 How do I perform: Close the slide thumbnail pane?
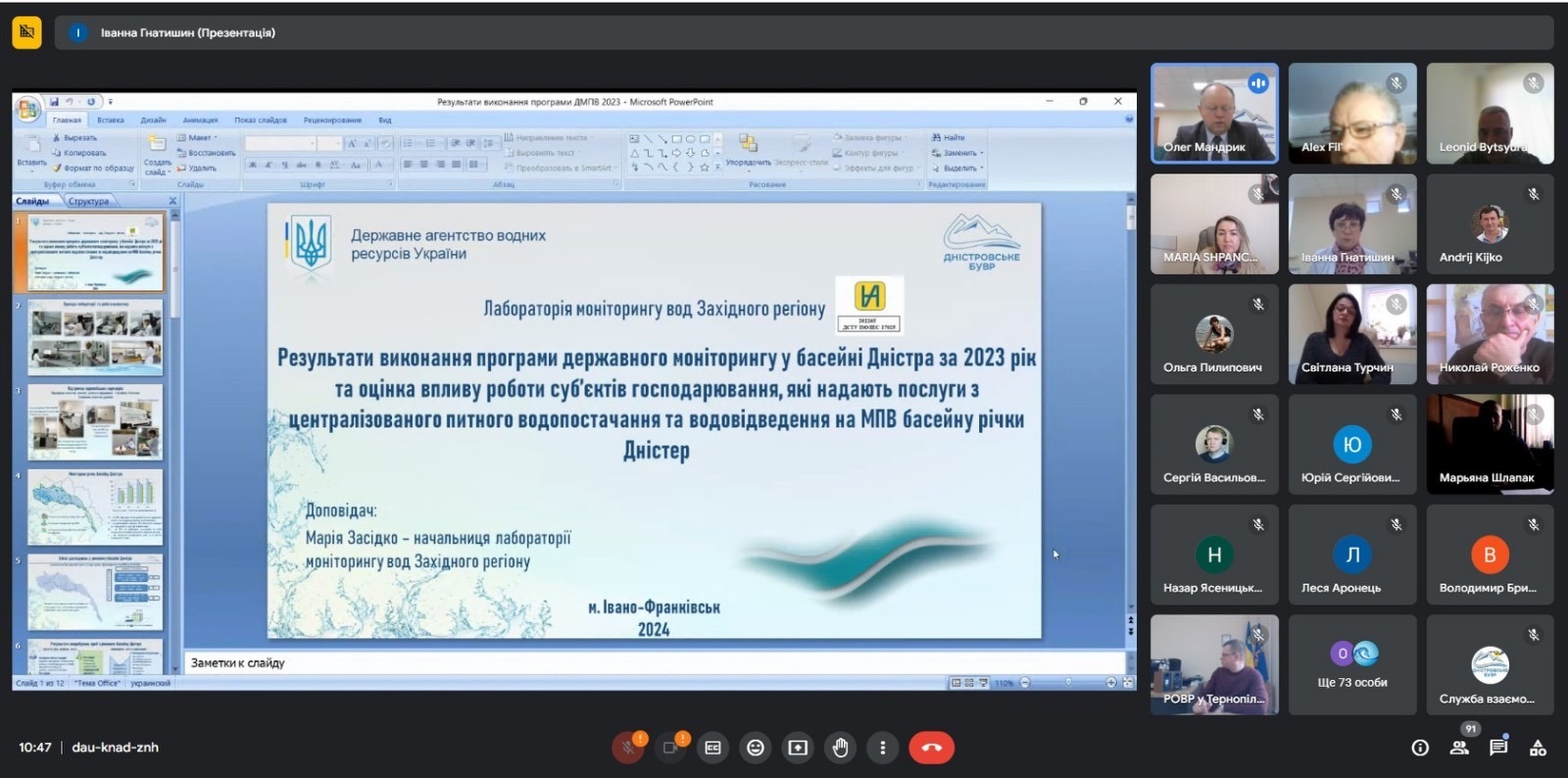coord(172,201)
